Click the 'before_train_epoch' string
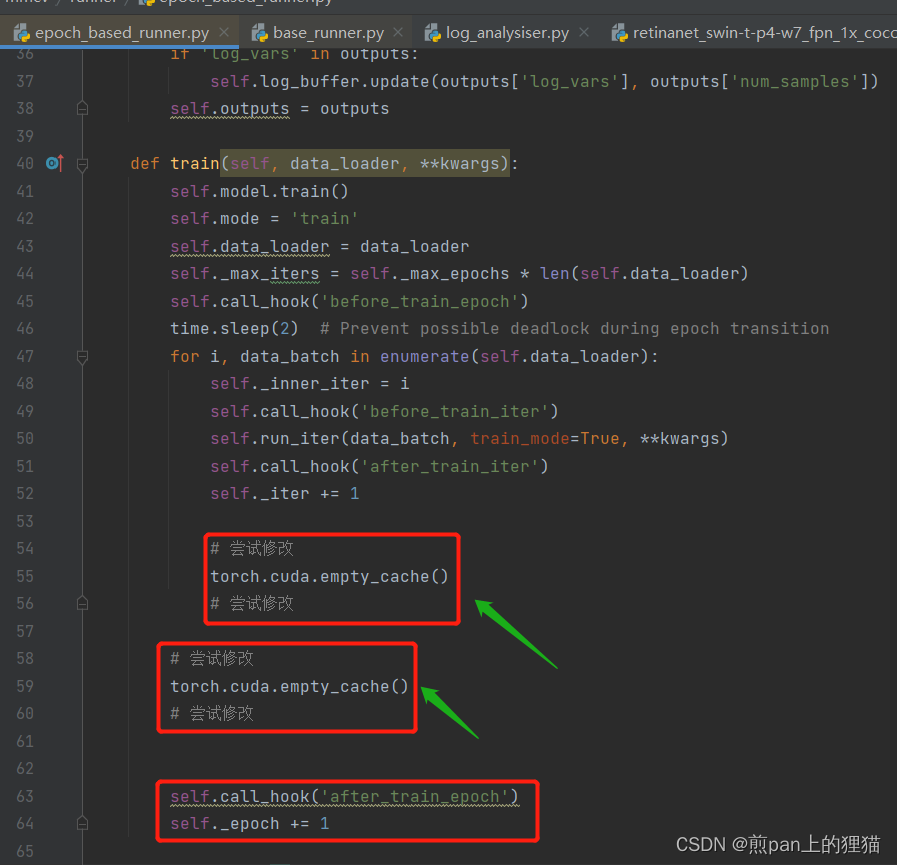The width and height of the screenshot is (897, 865). [419, 301]
